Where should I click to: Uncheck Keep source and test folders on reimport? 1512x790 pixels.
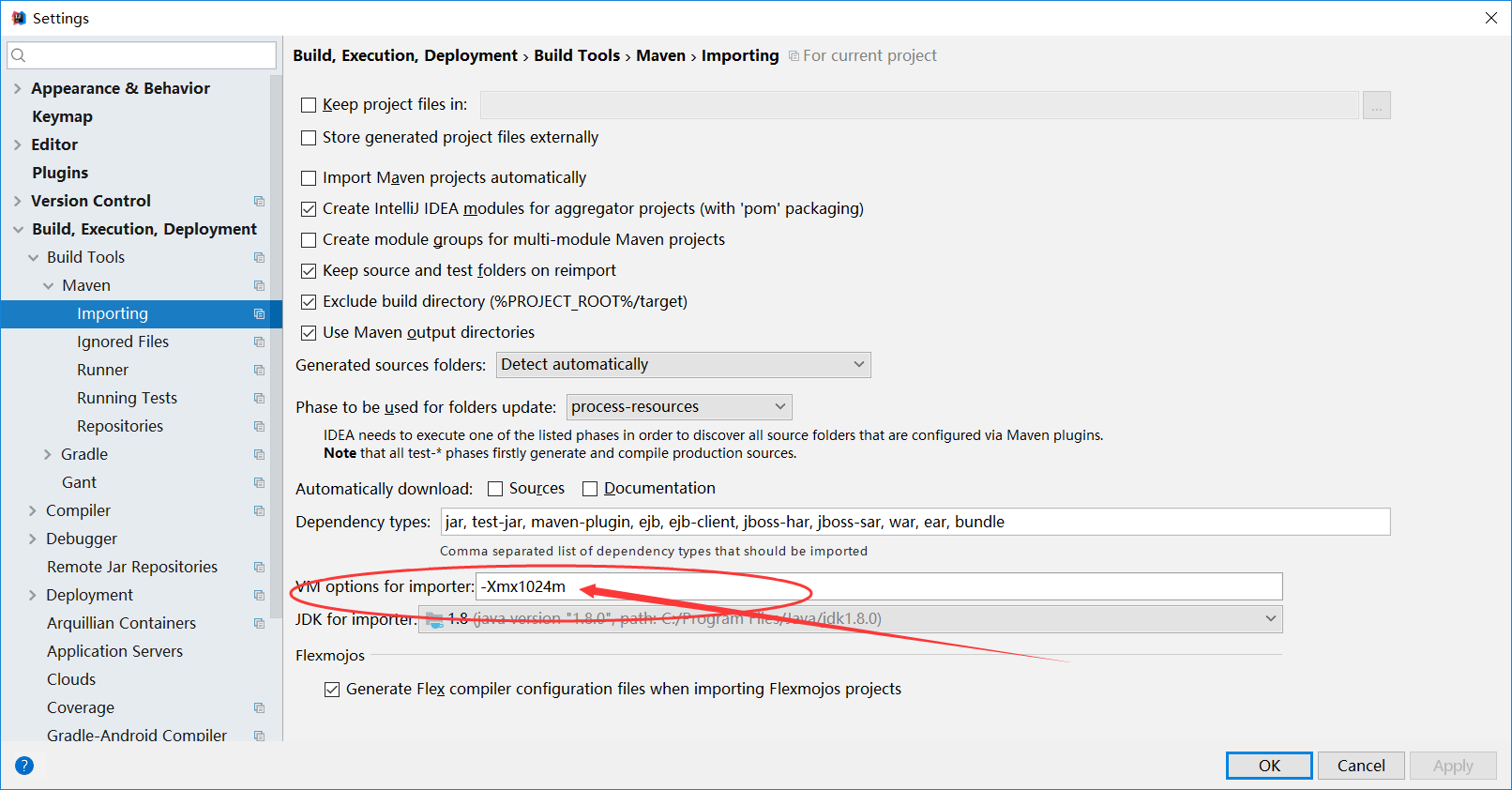coord(309,271)
